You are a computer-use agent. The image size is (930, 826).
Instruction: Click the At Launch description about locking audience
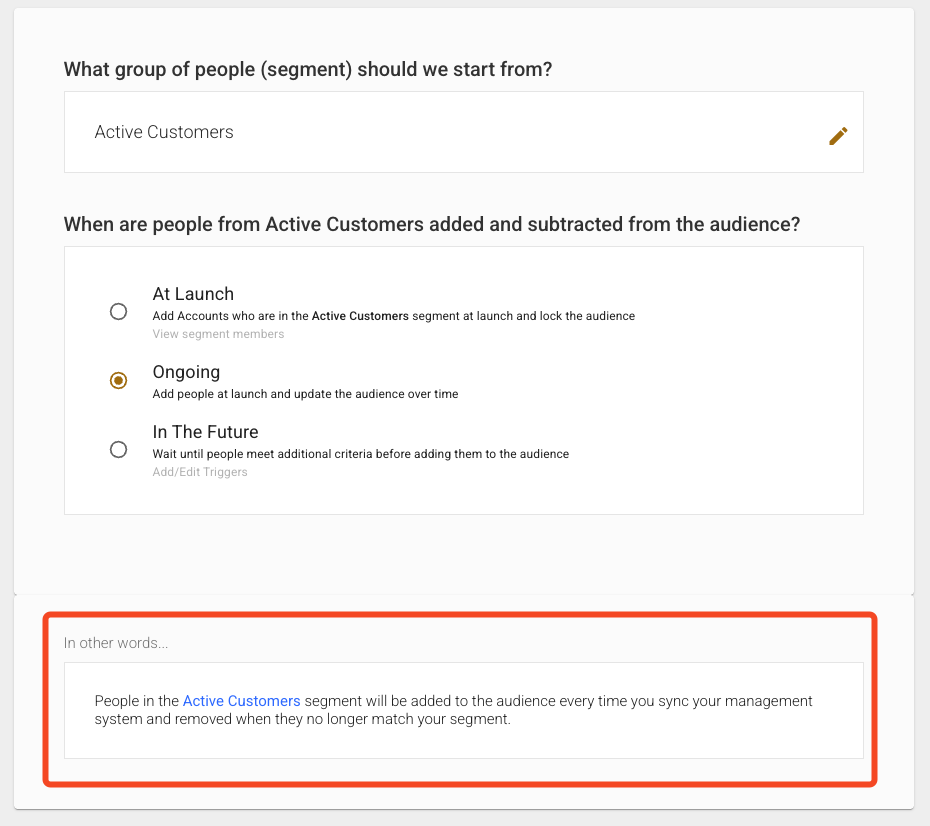[393, 316]
